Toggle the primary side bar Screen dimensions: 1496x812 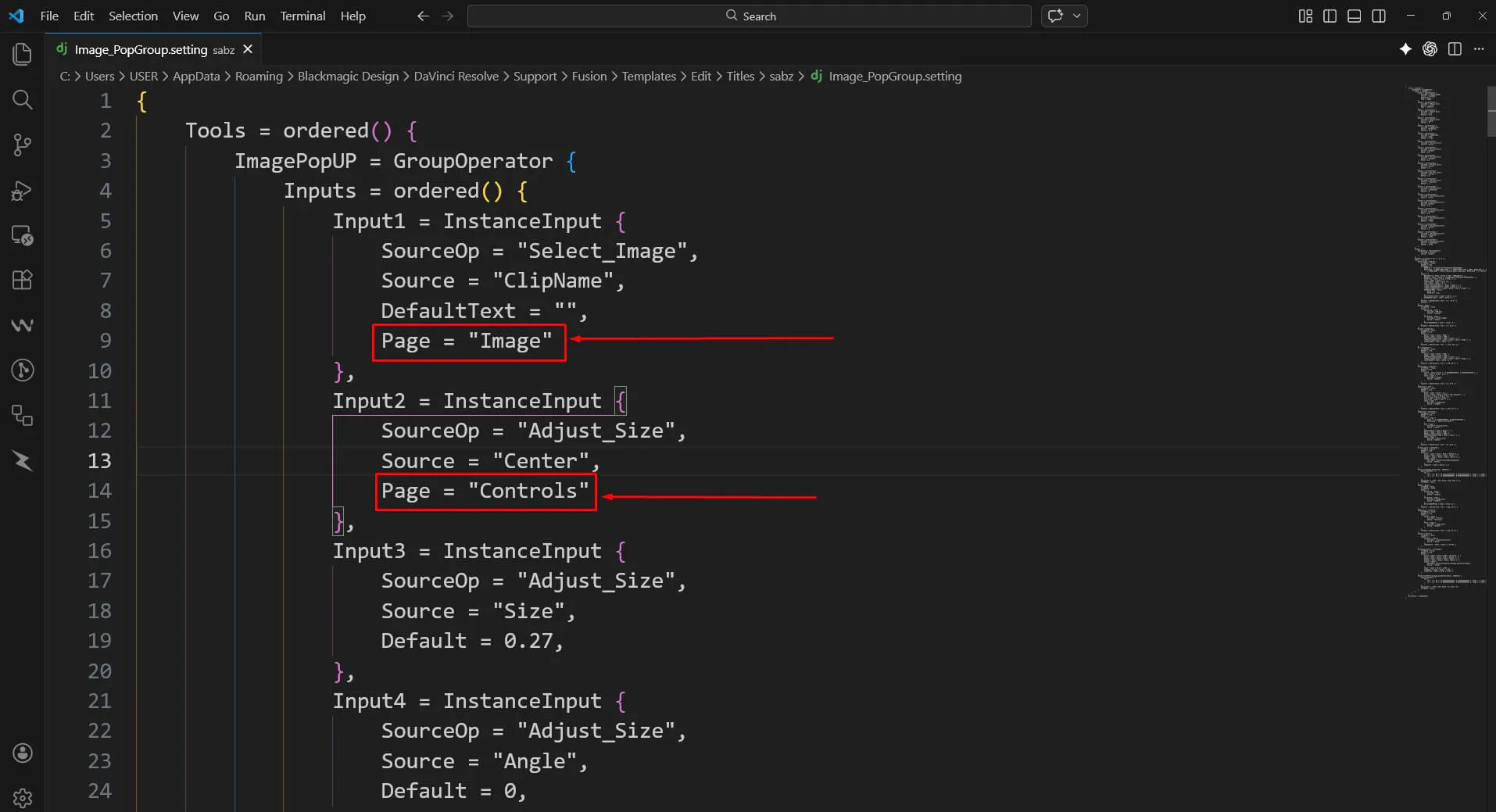pos(1330,16)
